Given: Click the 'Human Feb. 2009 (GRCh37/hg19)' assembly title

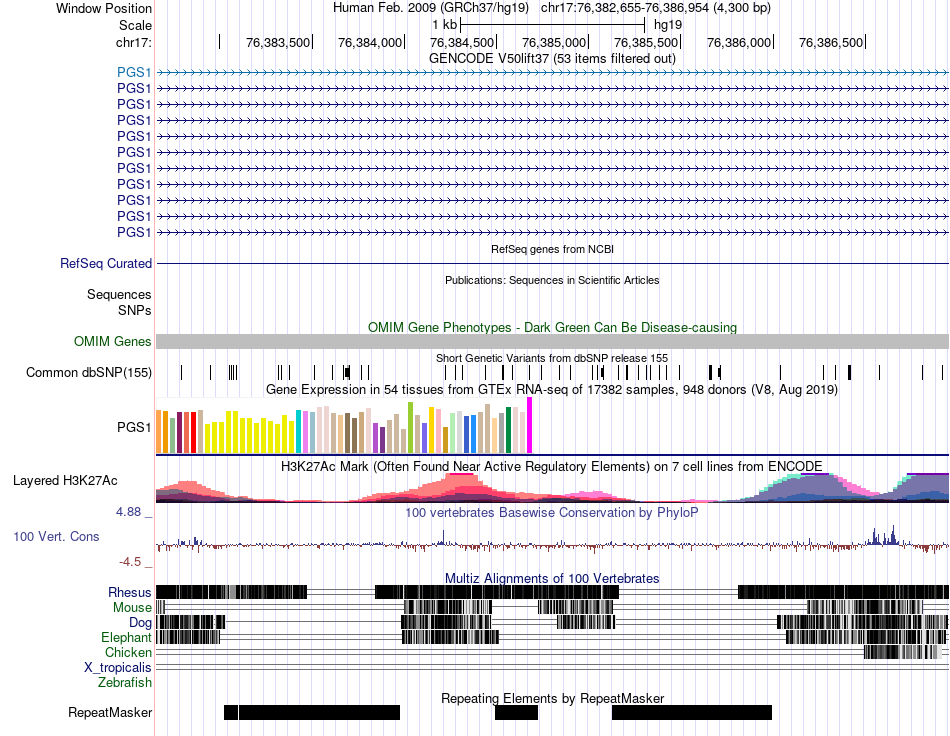Looking at the screenshot, I should (x=431, y=8).
